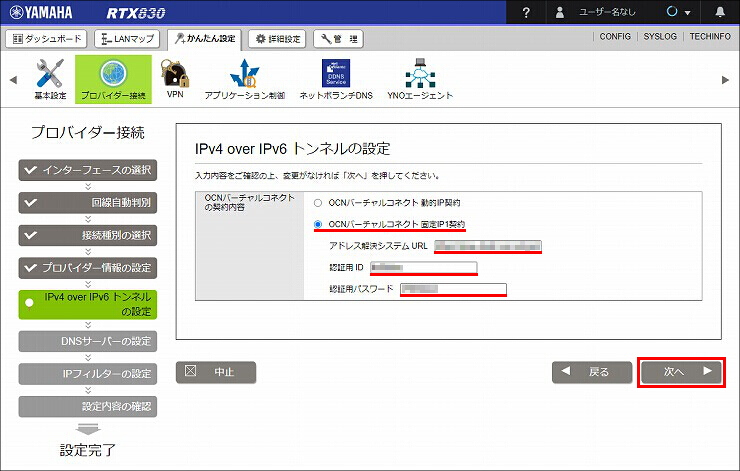740x471 pixels.
Task: Select OCNバーチャルコネクト 動的IP契約 radio
Action: point(318,203)
